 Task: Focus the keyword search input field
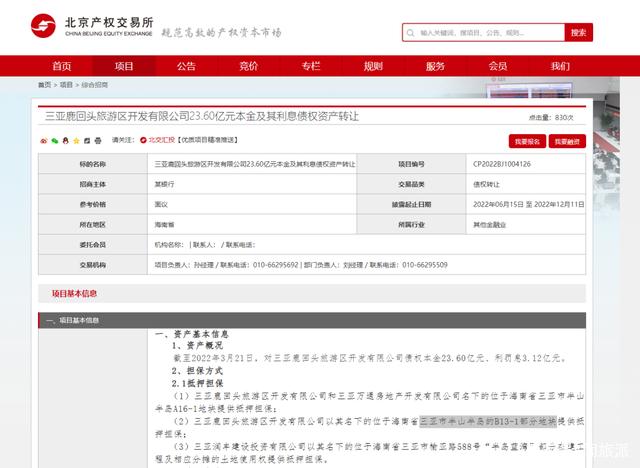484,33
